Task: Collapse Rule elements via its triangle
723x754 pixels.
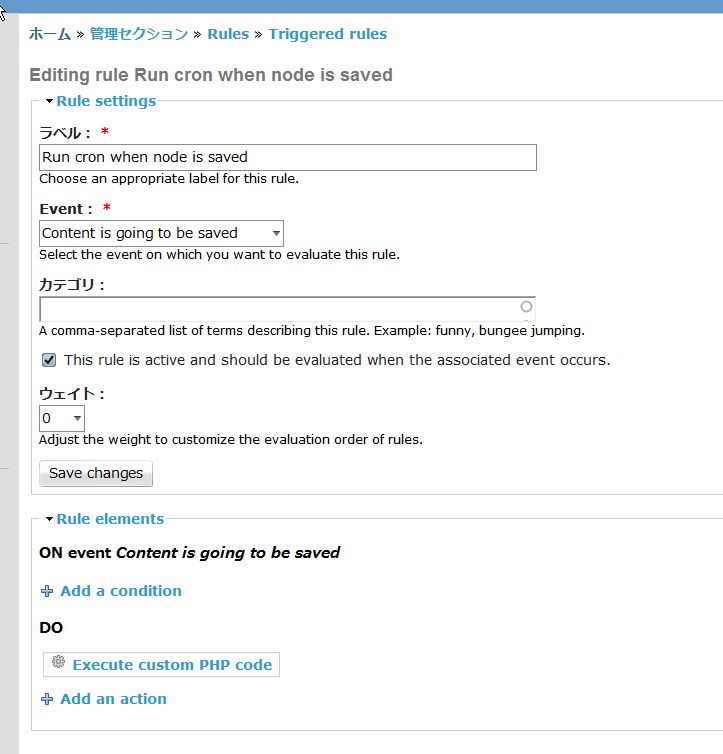Action: 49,519
